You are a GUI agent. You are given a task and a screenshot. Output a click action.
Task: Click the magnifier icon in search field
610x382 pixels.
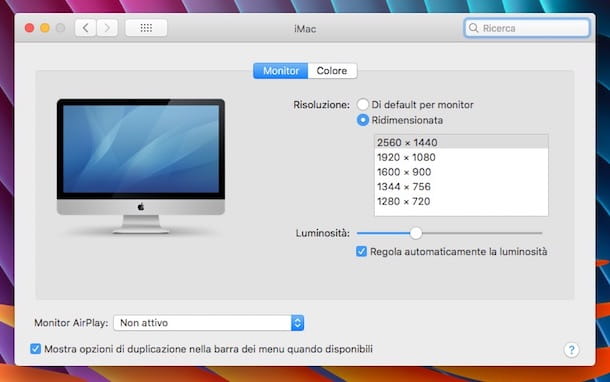(x=473, y=28)
